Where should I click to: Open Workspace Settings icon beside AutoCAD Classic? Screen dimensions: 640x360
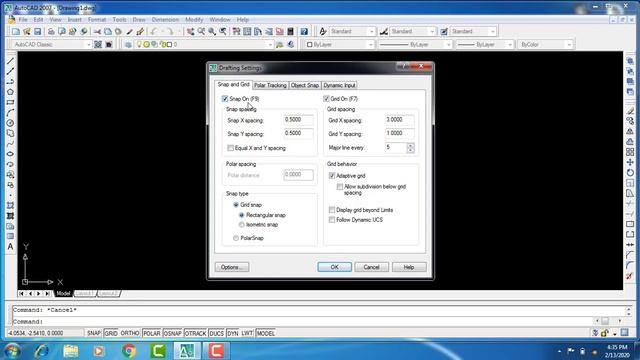pyautogui.click(x=98, y=44)
